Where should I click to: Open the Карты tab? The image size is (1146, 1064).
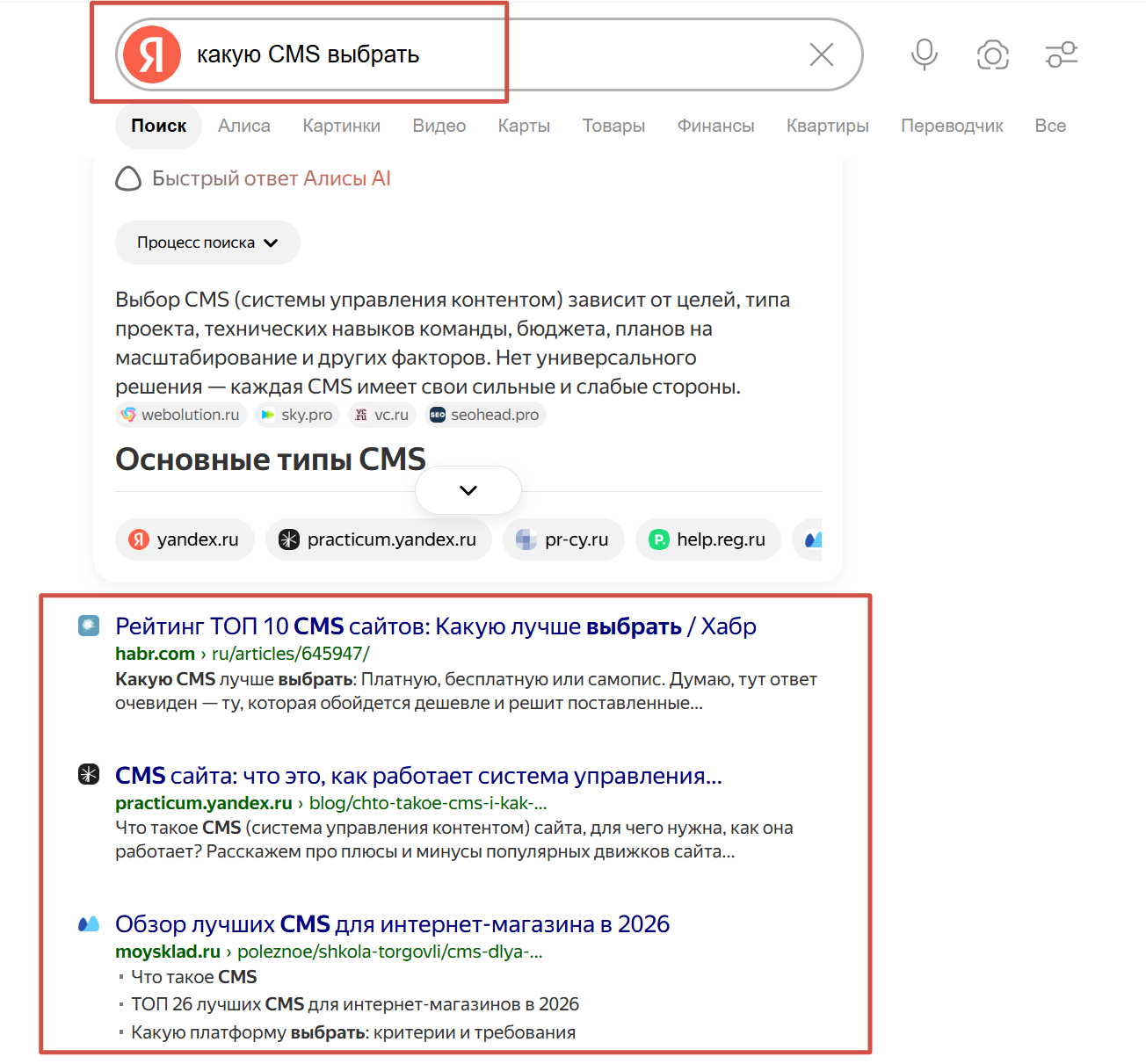tap(524, 126)
